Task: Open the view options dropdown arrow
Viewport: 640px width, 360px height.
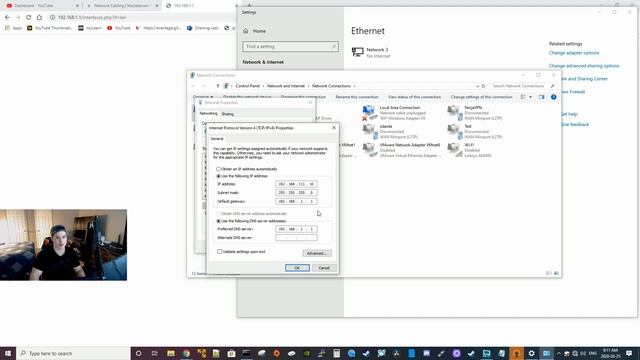Action: pos(530,97)
